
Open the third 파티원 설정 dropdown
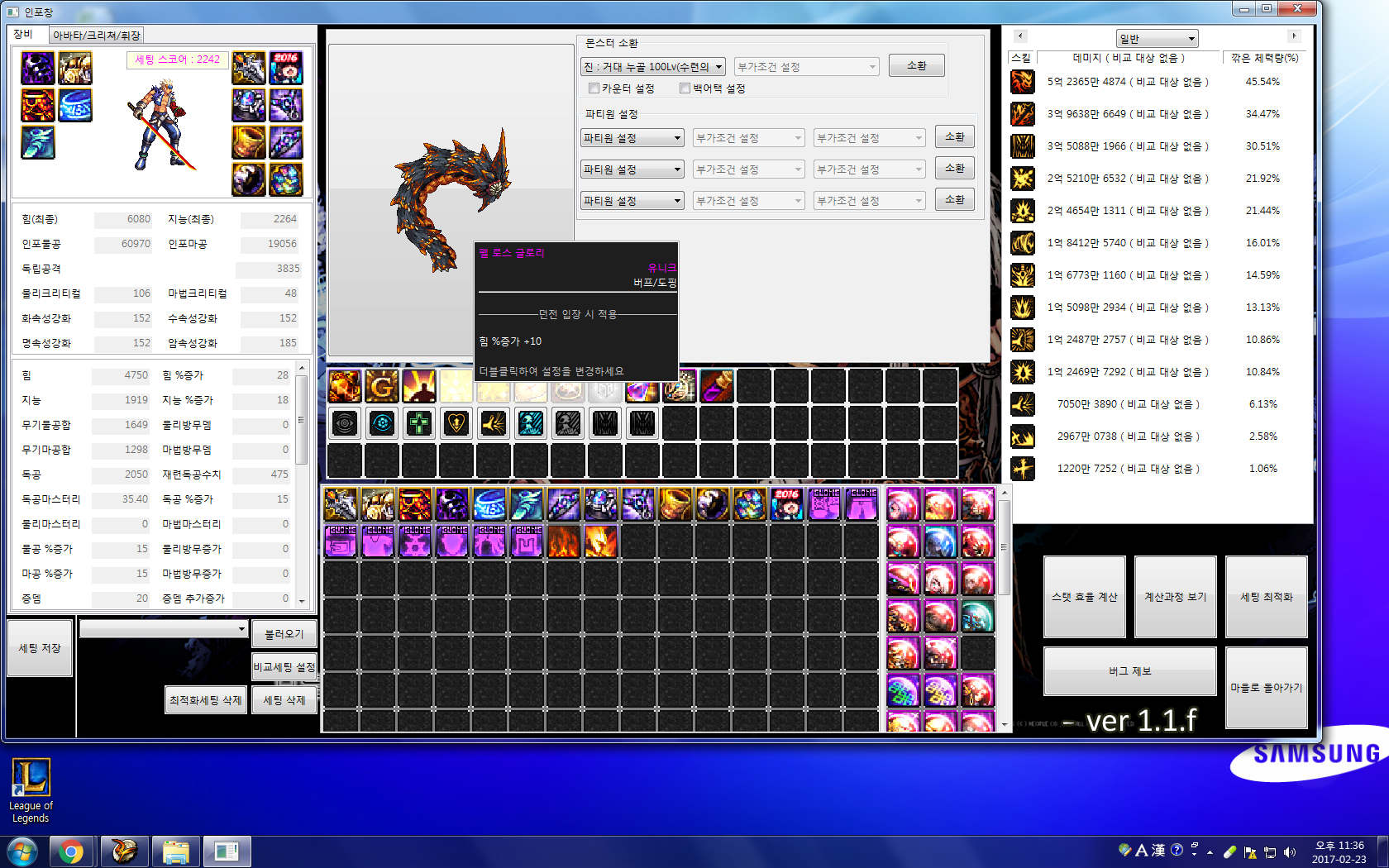[x=632, y=201]
